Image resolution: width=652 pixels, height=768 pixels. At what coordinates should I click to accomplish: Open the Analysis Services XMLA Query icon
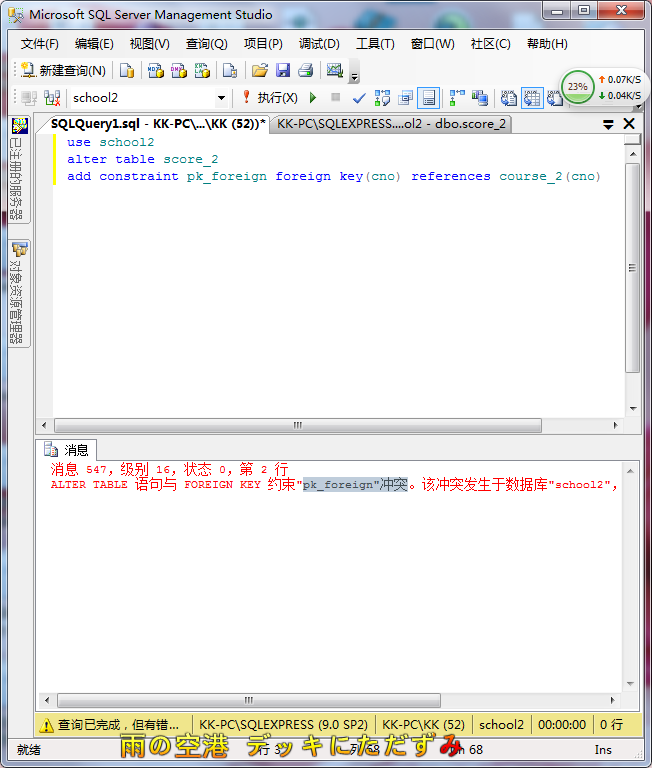click(202, 71)
